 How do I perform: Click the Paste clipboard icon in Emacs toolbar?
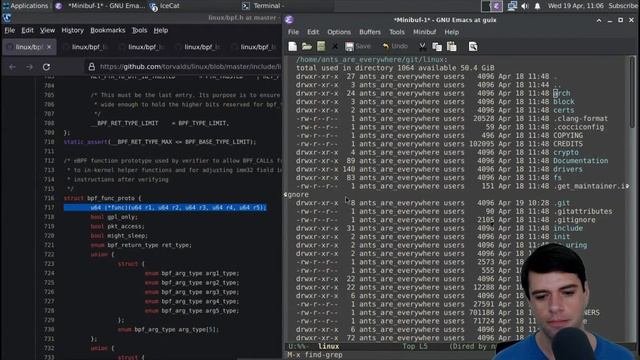click(x=451, y=47)
